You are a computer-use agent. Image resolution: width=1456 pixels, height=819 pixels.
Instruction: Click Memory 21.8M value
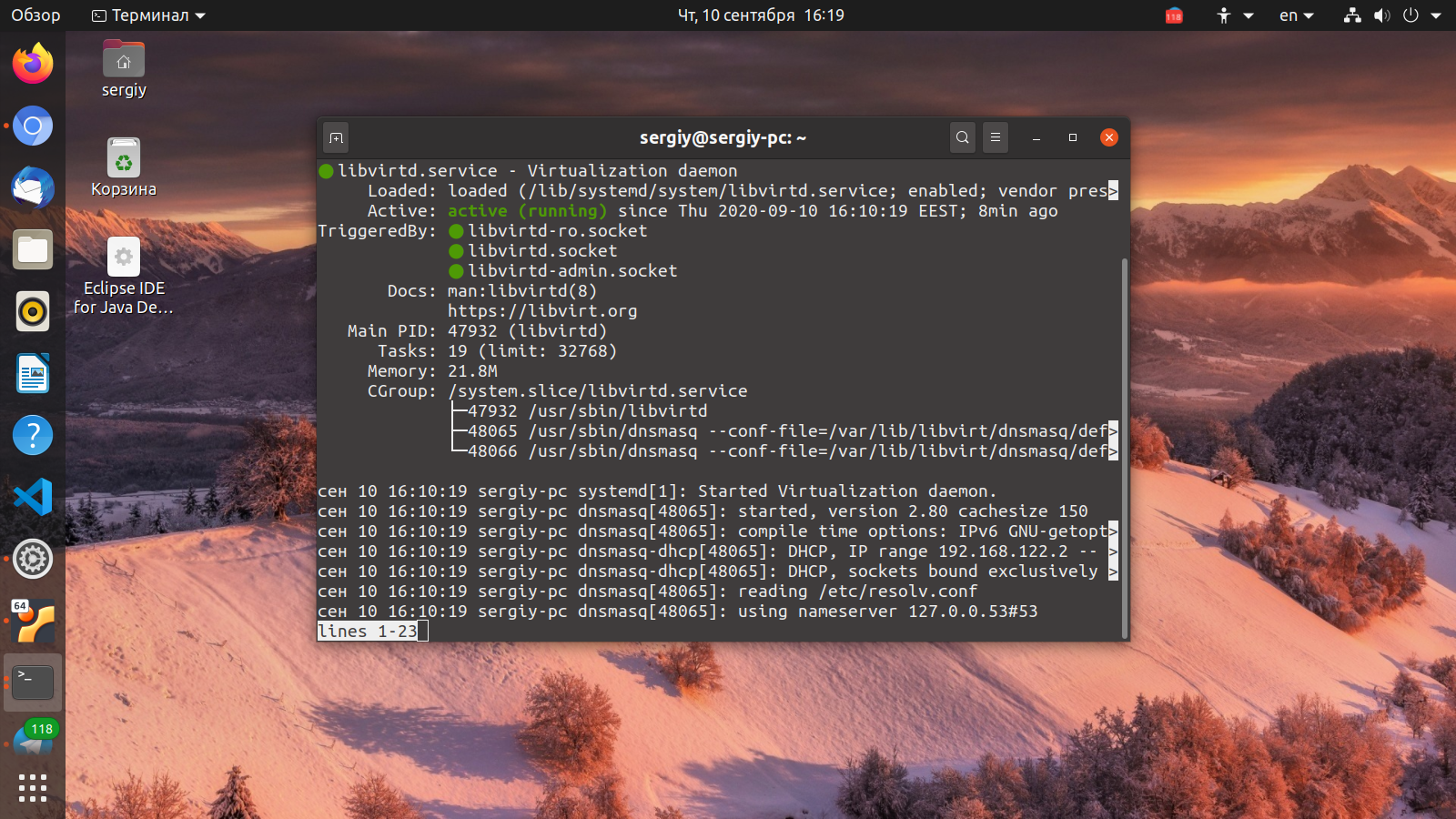(472, 371)
